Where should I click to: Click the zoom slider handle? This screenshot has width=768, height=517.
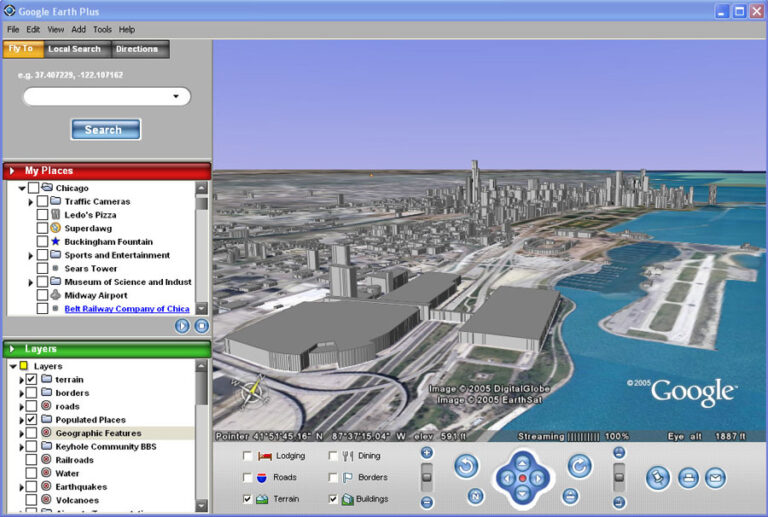click(x=427, y=476)
